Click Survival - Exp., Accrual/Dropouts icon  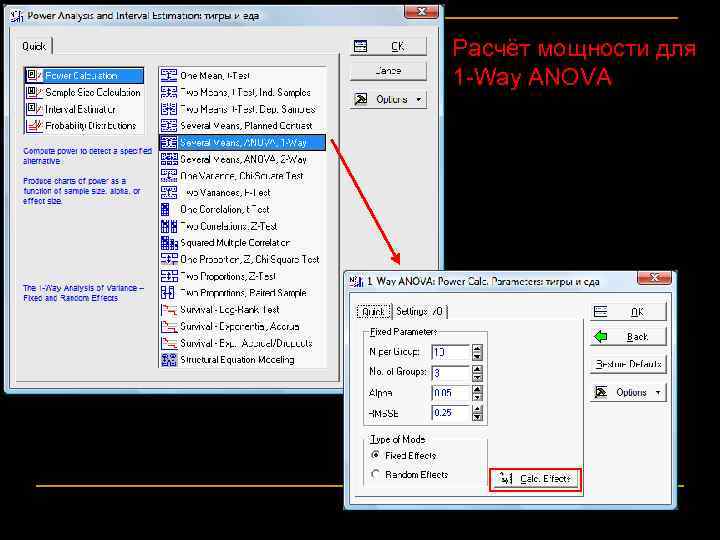(x=169, y=343)
